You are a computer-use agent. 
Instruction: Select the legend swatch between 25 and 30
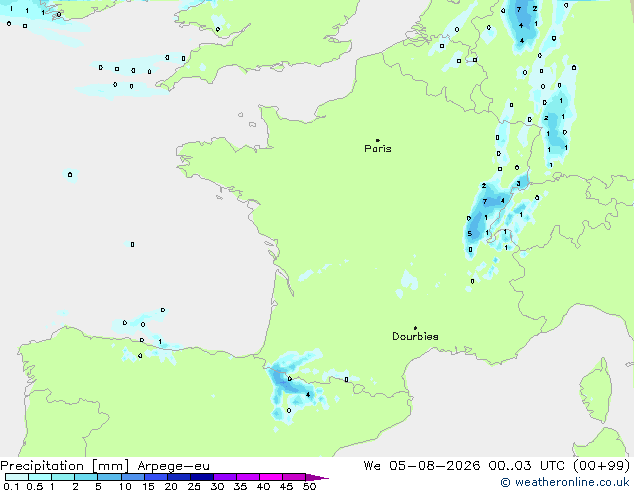tap(202, 477)
